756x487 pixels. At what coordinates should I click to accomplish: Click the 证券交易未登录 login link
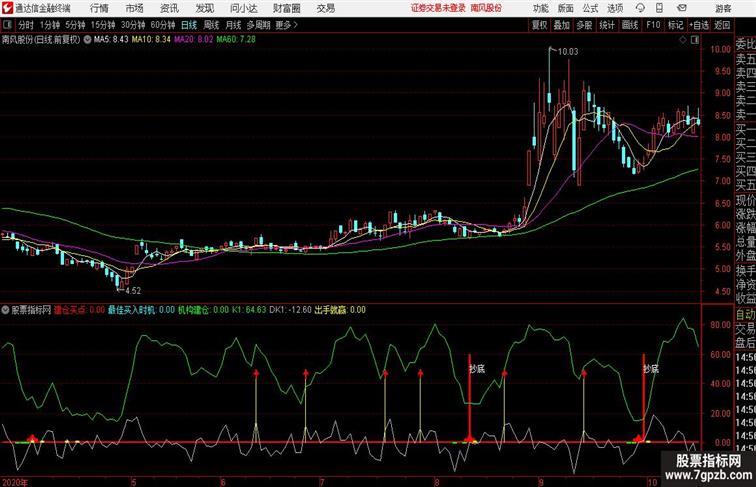click(x=438, y=8)
